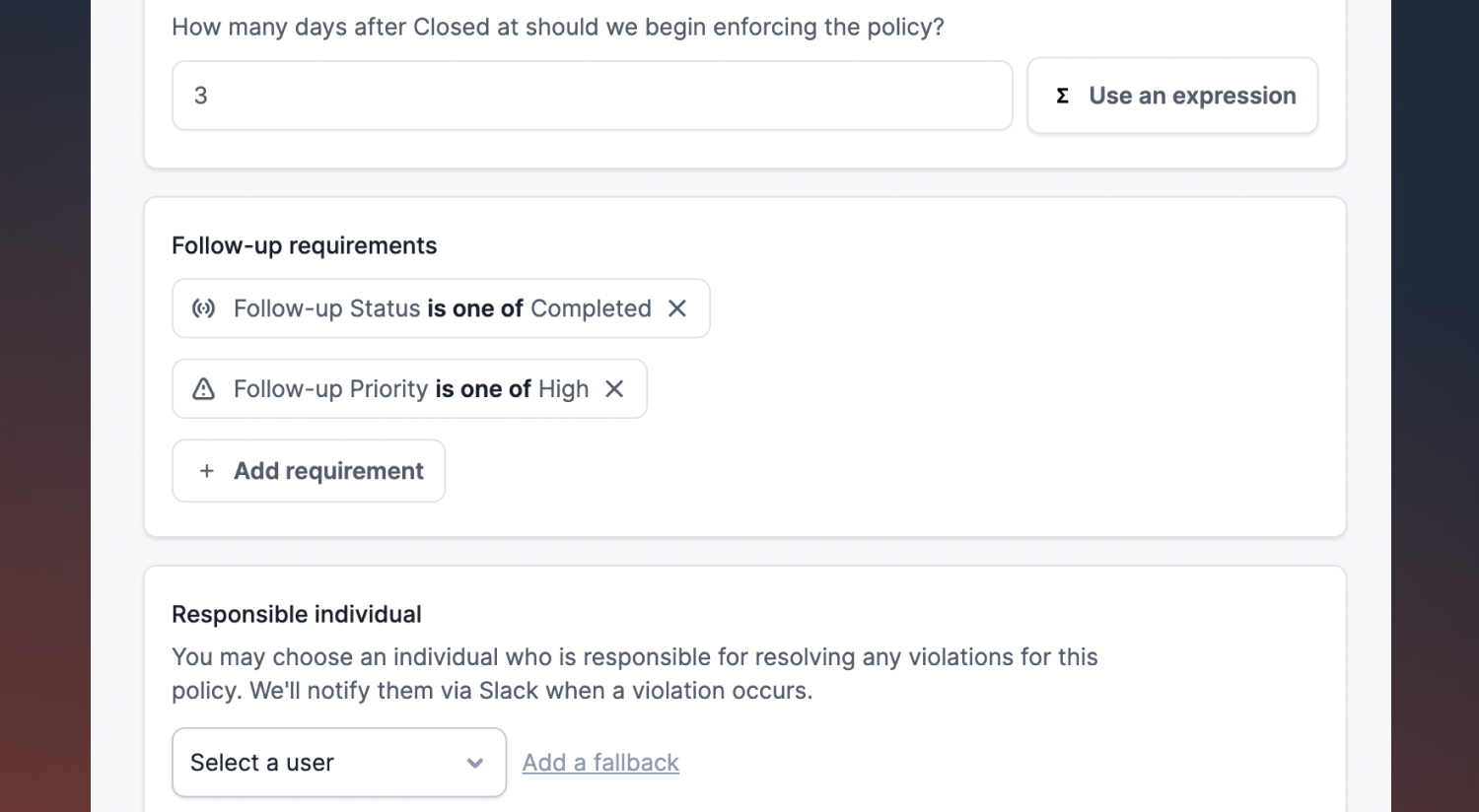Click the chevron arrow in user selector
This screenshot has width=1479, height=812.
pyautogui.click(x=475, y=763)
